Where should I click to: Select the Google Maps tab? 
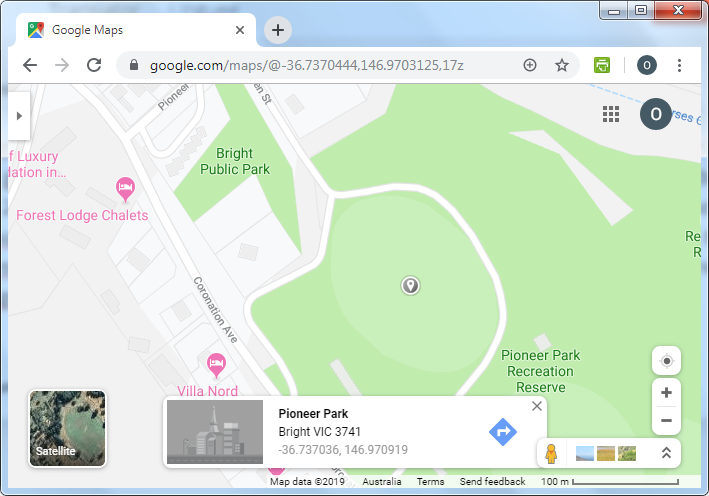(x=136, y=30)
